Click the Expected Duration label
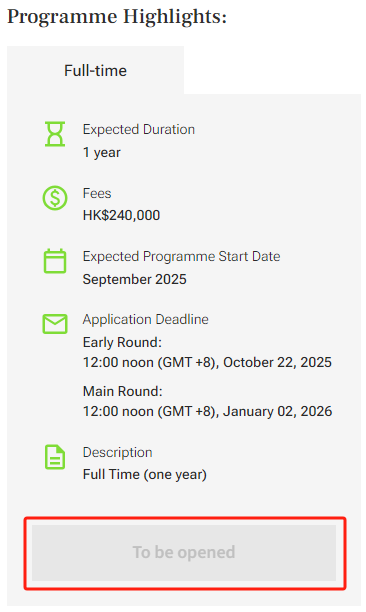Screen dimensions: 366x612 [x=139, y=129]
